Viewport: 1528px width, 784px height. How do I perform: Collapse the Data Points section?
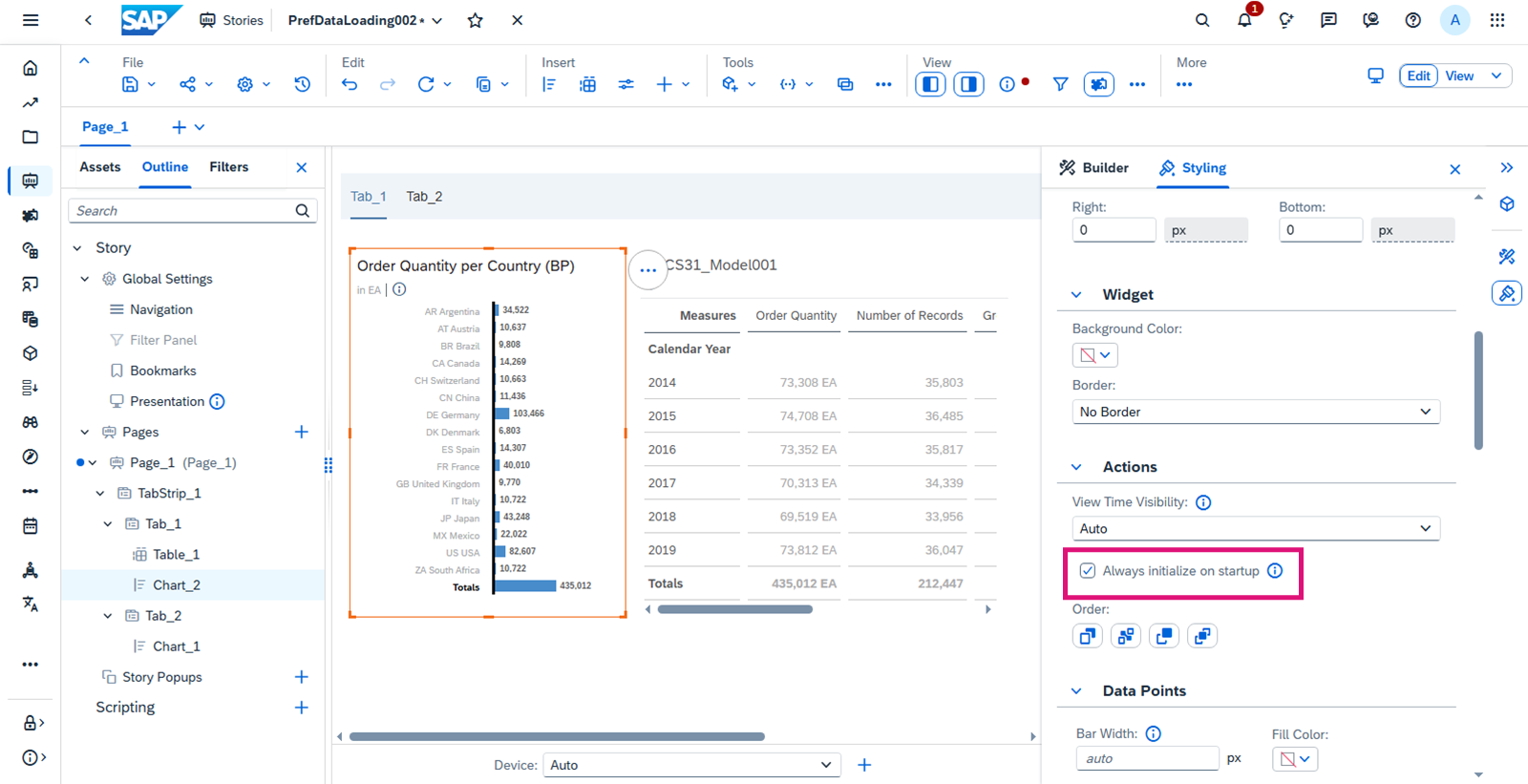[x=1076, y=691]
